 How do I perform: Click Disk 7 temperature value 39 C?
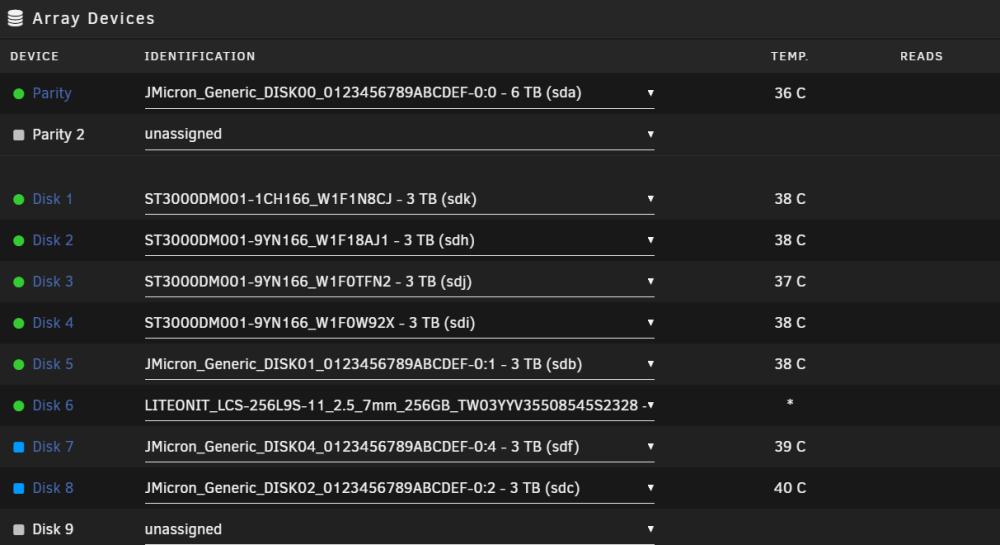pos(790,447)
